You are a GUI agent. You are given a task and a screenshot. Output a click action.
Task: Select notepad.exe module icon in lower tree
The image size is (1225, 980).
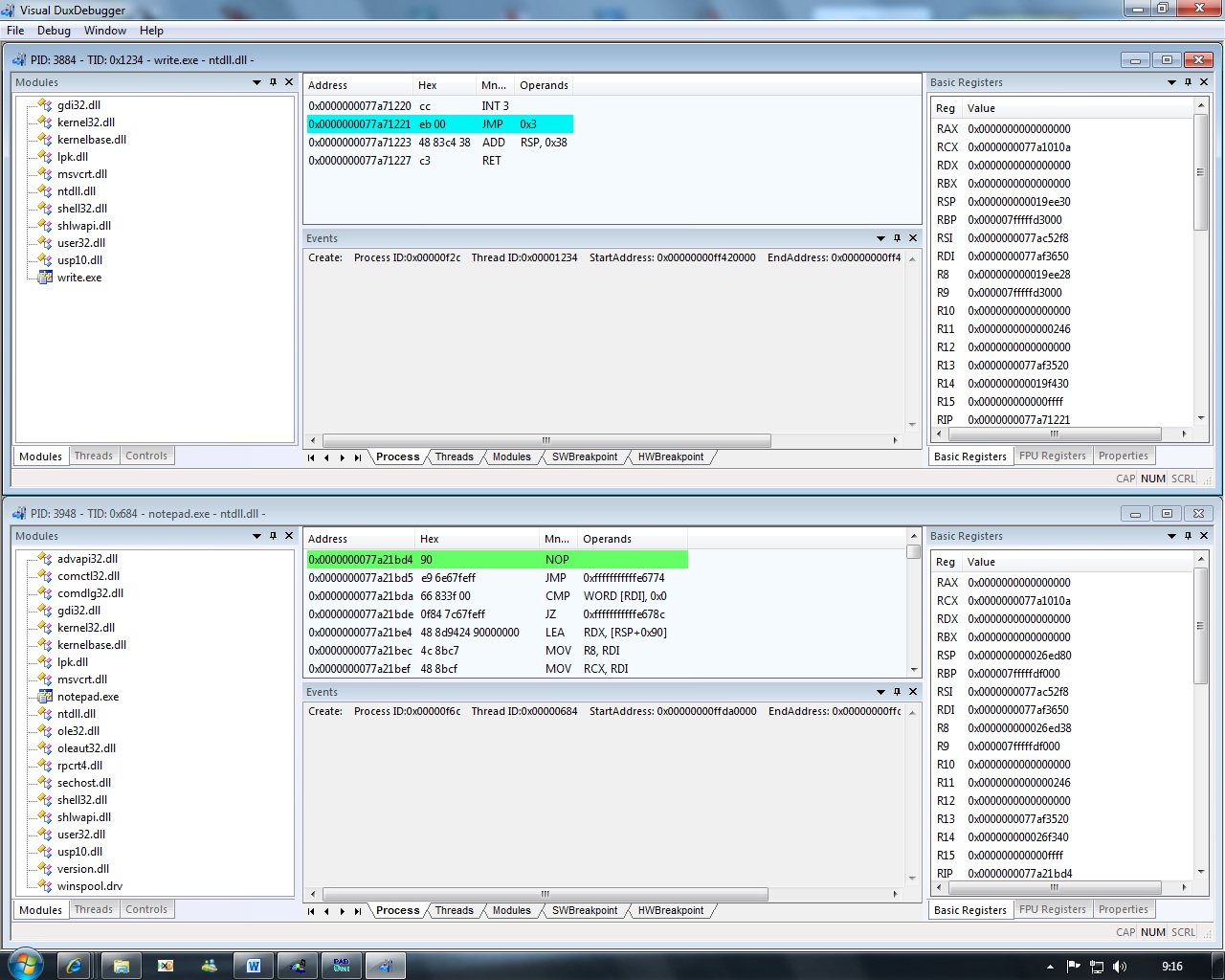point(45,696)
